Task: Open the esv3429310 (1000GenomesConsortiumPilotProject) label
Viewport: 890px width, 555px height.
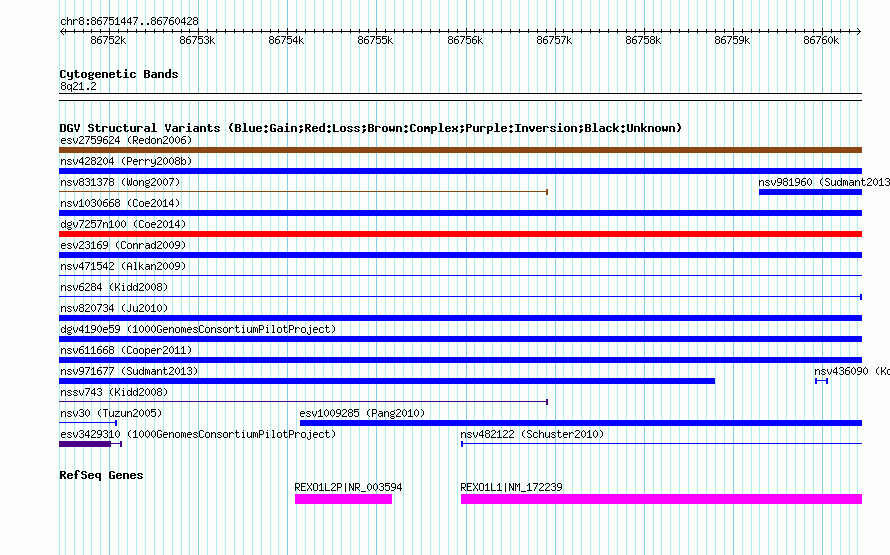Action: coord(198,434)
